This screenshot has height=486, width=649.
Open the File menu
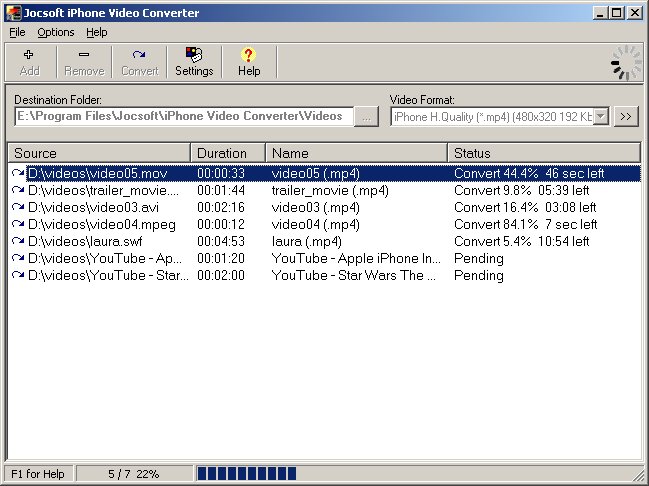click(x=17, y=32)
